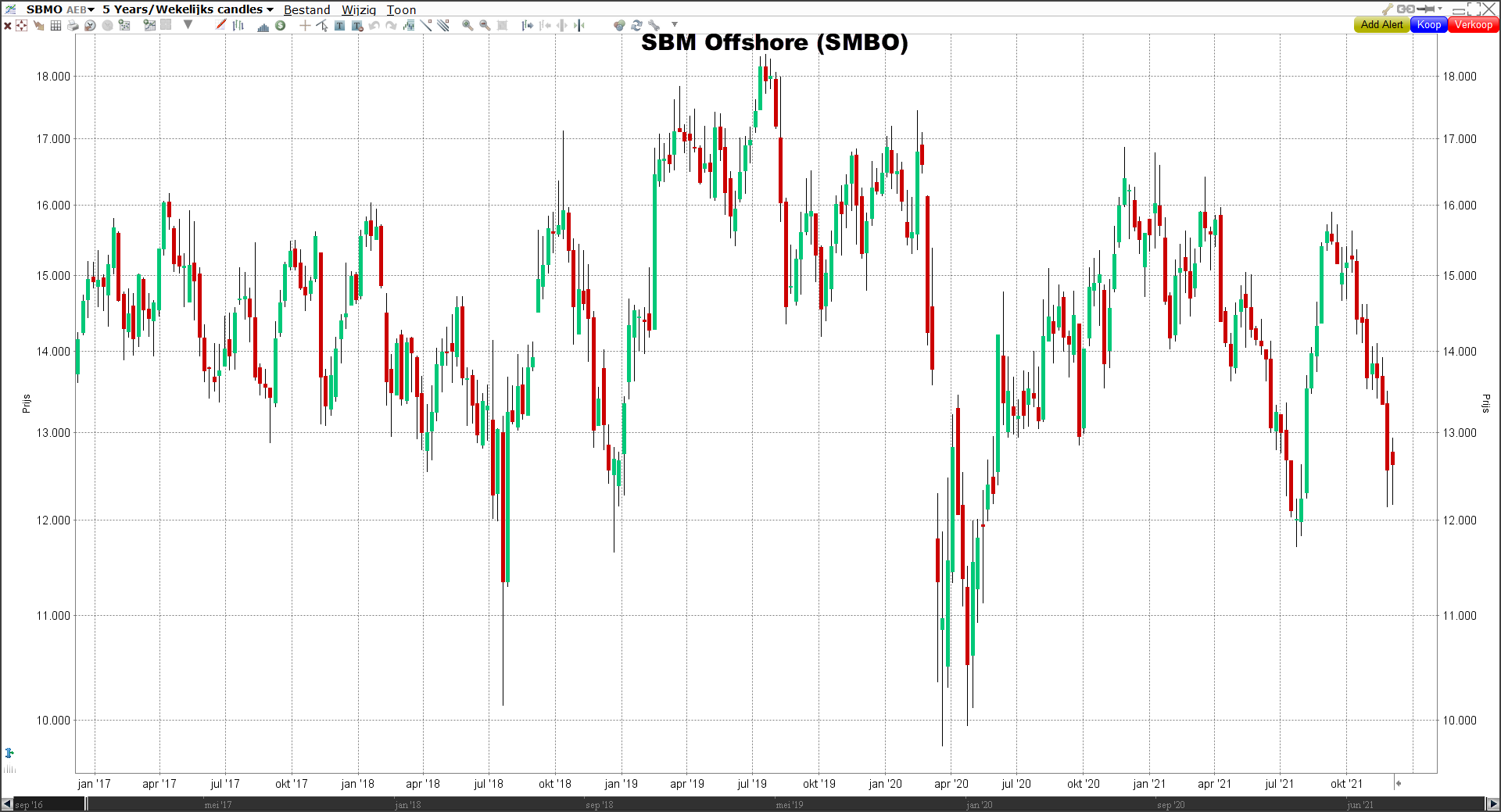Click the small blue icon left of the price axis
The image size is (1501, 812).
9,753
